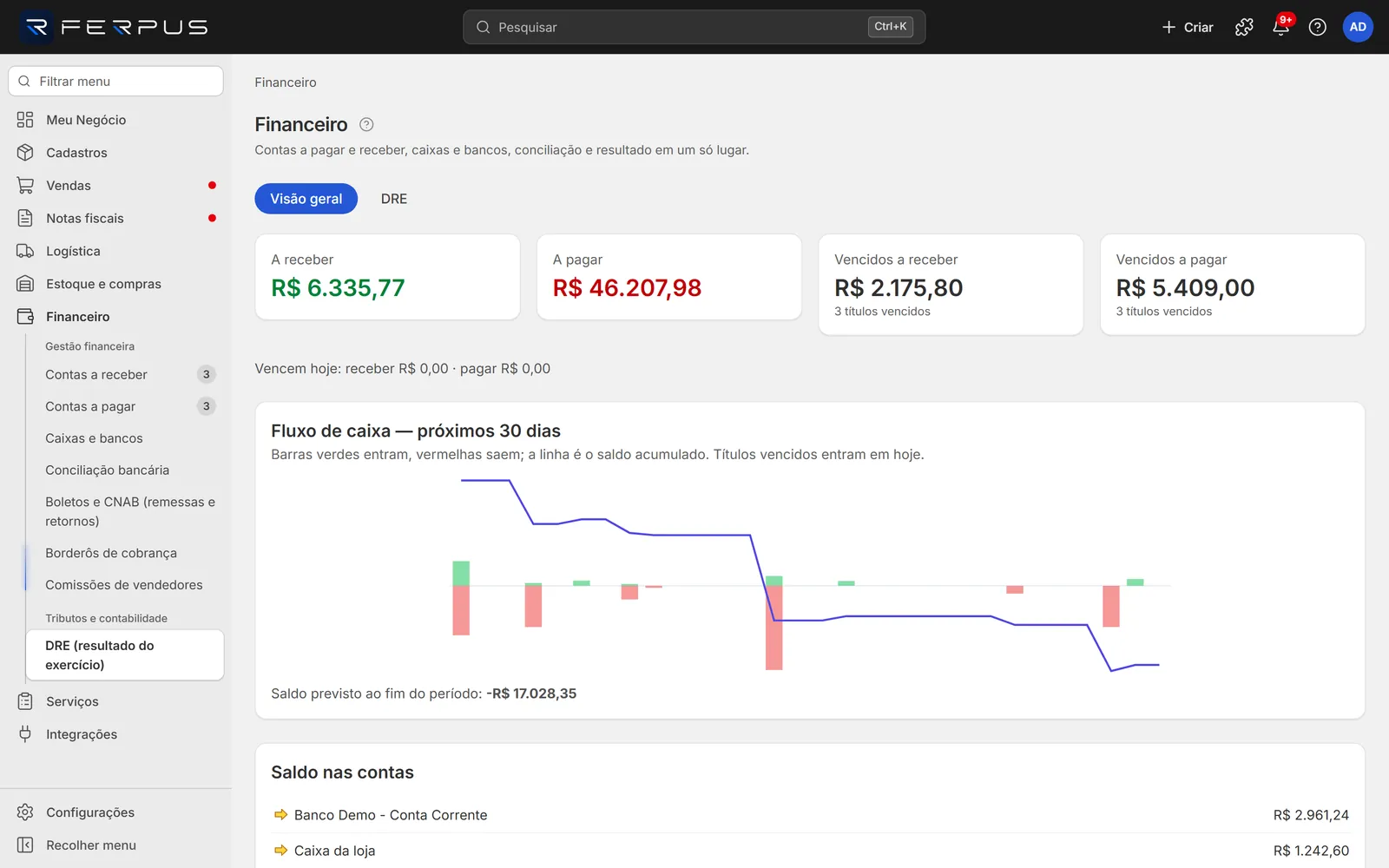Click the Criar button
The height and width of the screenshot is (868, 1389).
(1188, 27)
